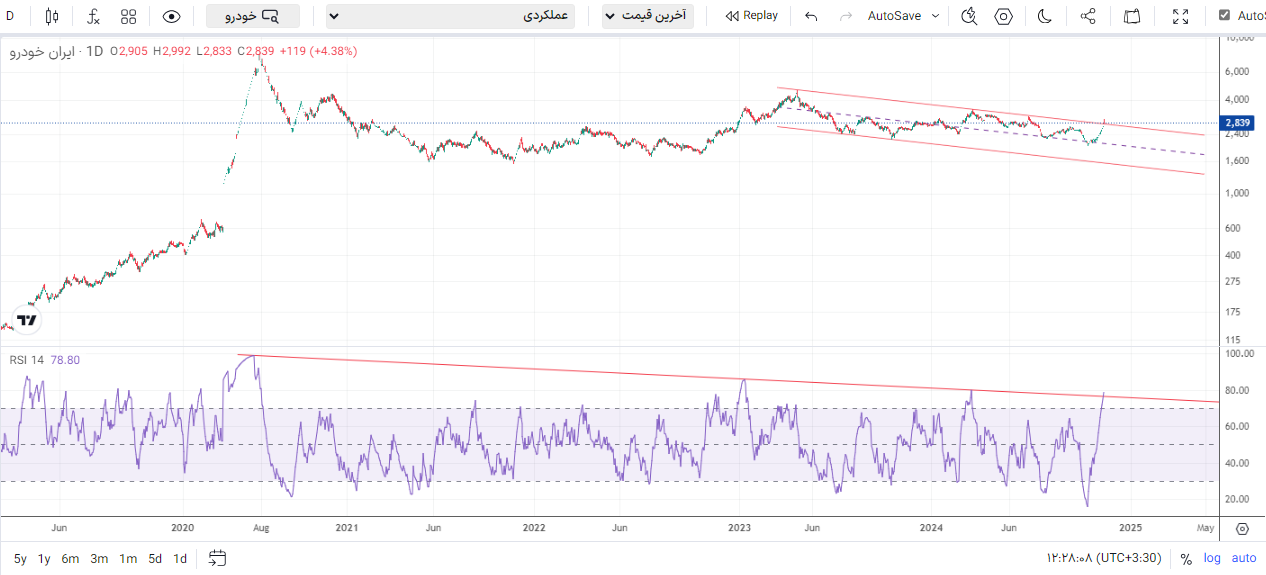The image size is (1266, 575).
Task: Click the ایران خودرو symbol title
Action: pyautogui.click(x=43, y=51)
